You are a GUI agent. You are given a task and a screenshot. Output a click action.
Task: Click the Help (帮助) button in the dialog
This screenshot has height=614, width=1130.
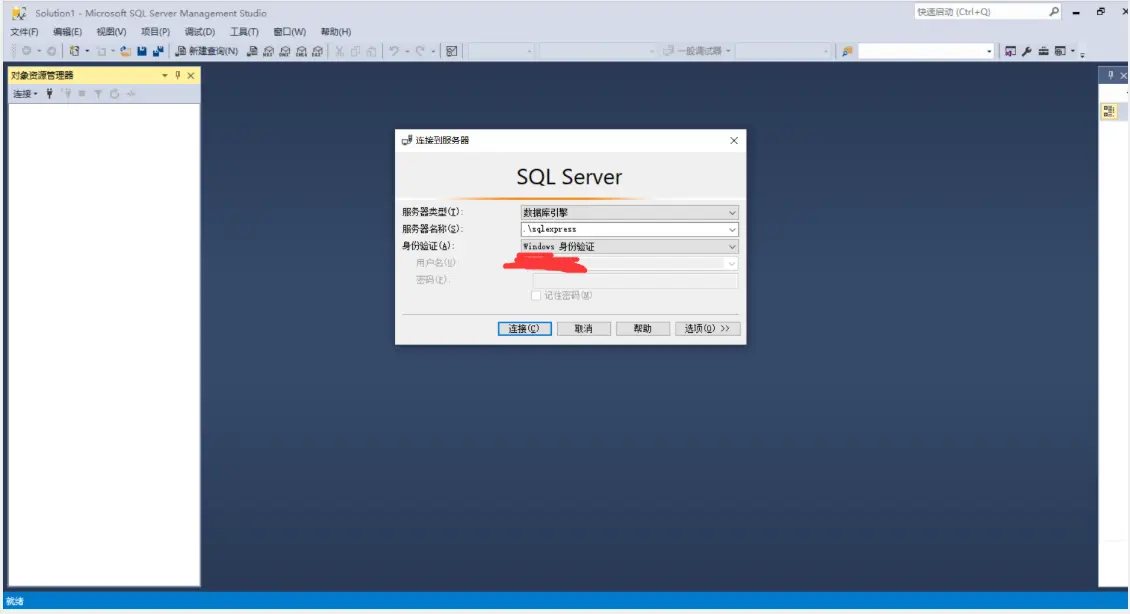point(643,329)
